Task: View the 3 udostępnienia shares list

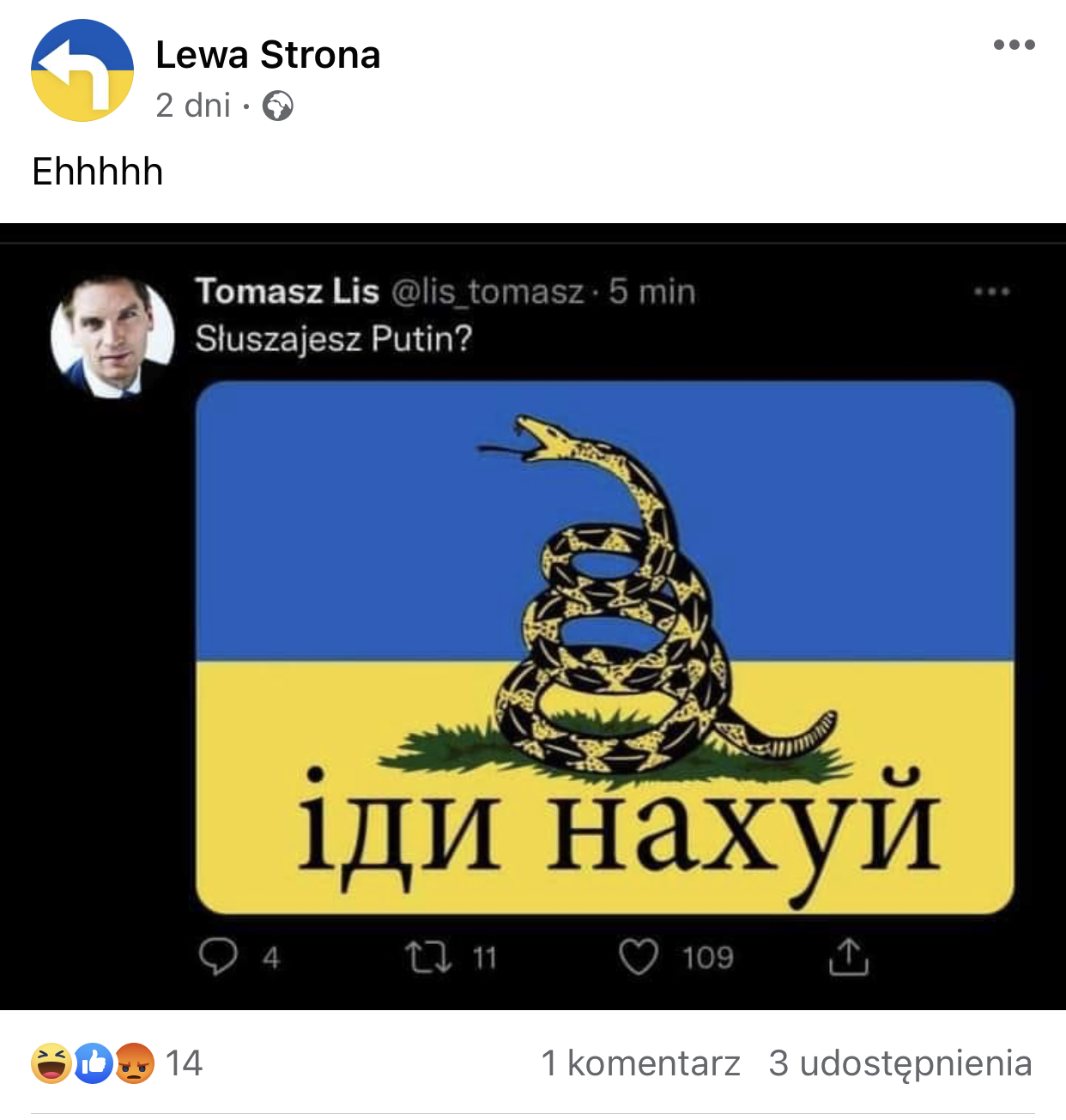Action: click(900, 1063)
